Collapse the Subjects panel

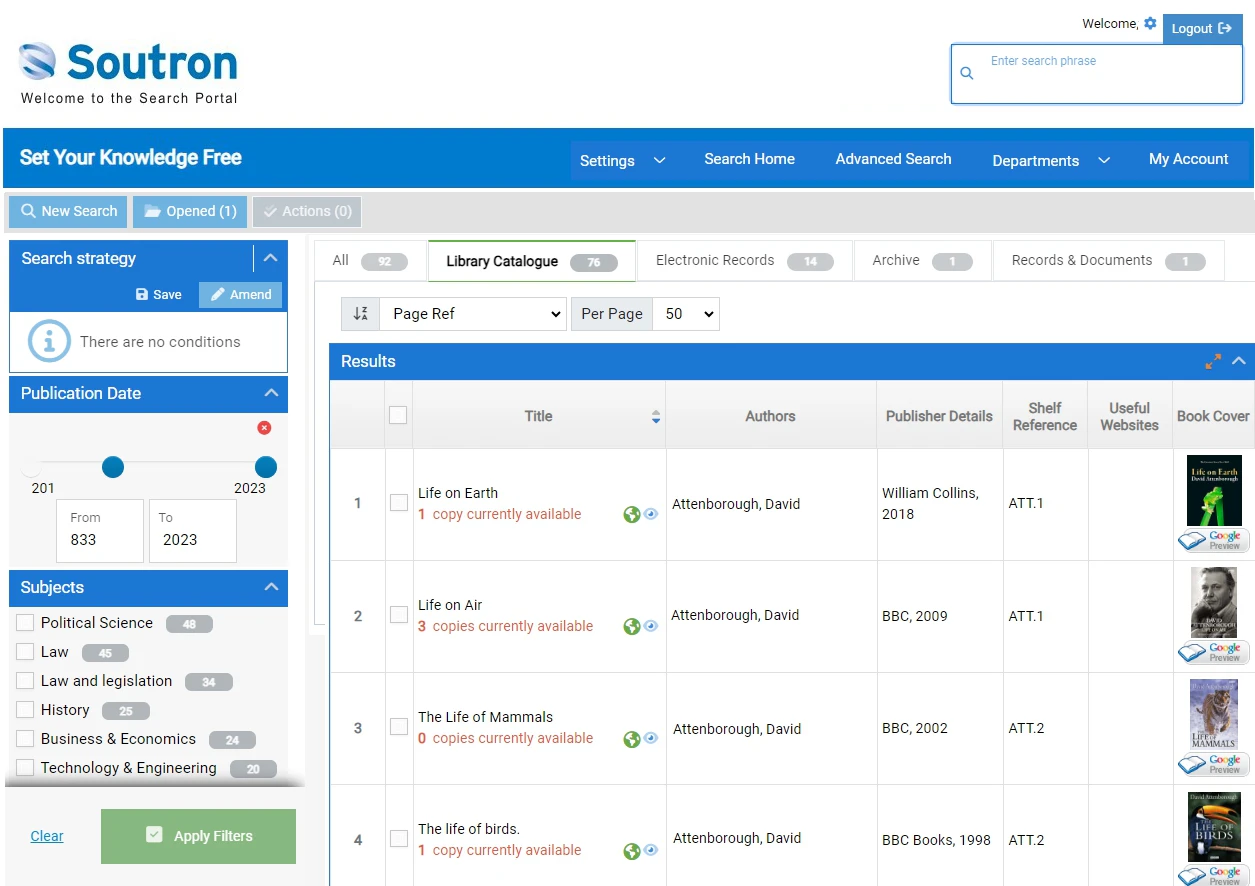pyautogui.click(x=270, y=588)
